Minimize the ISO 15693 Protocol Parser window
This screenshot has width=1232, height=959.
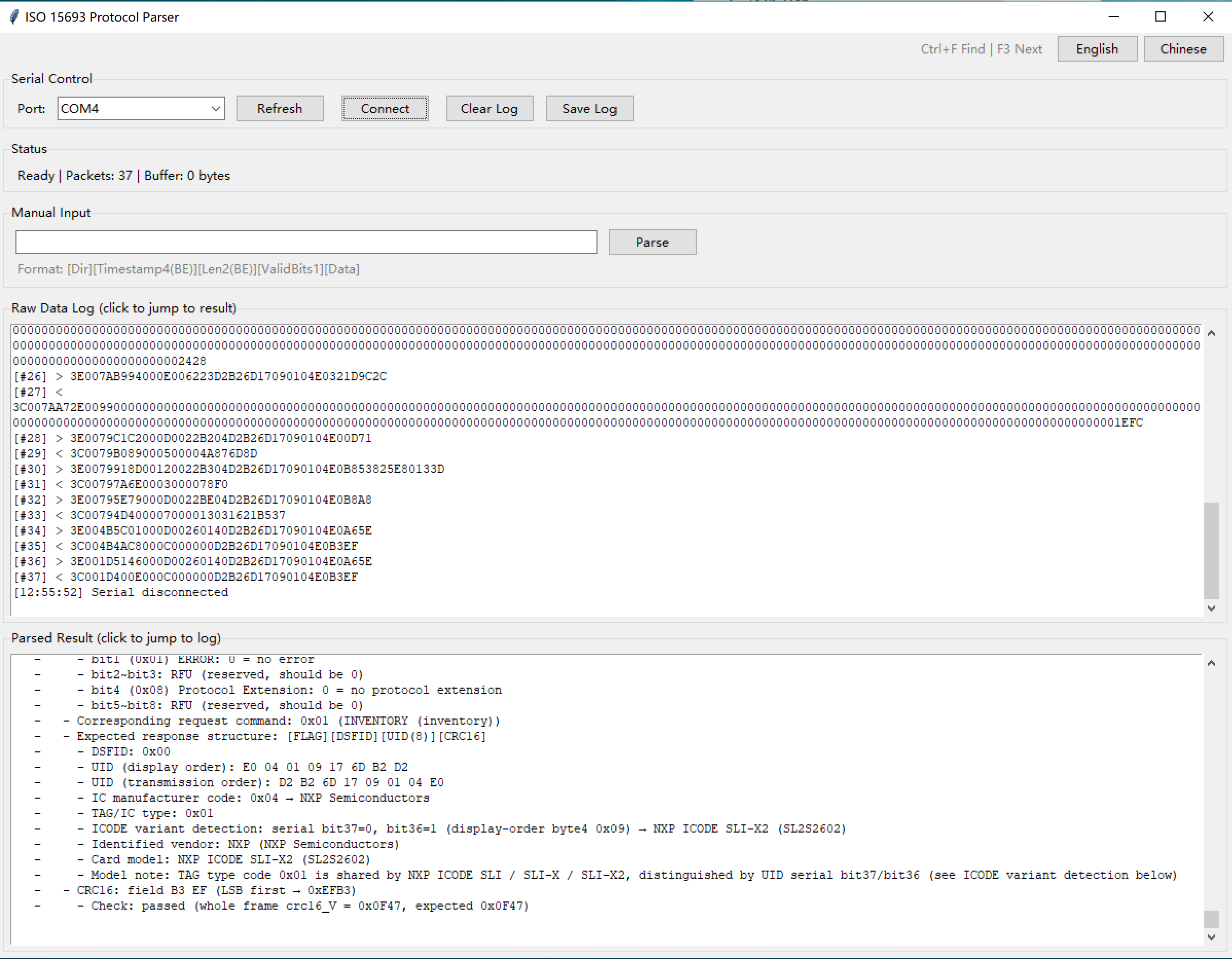click(1114, 16)
